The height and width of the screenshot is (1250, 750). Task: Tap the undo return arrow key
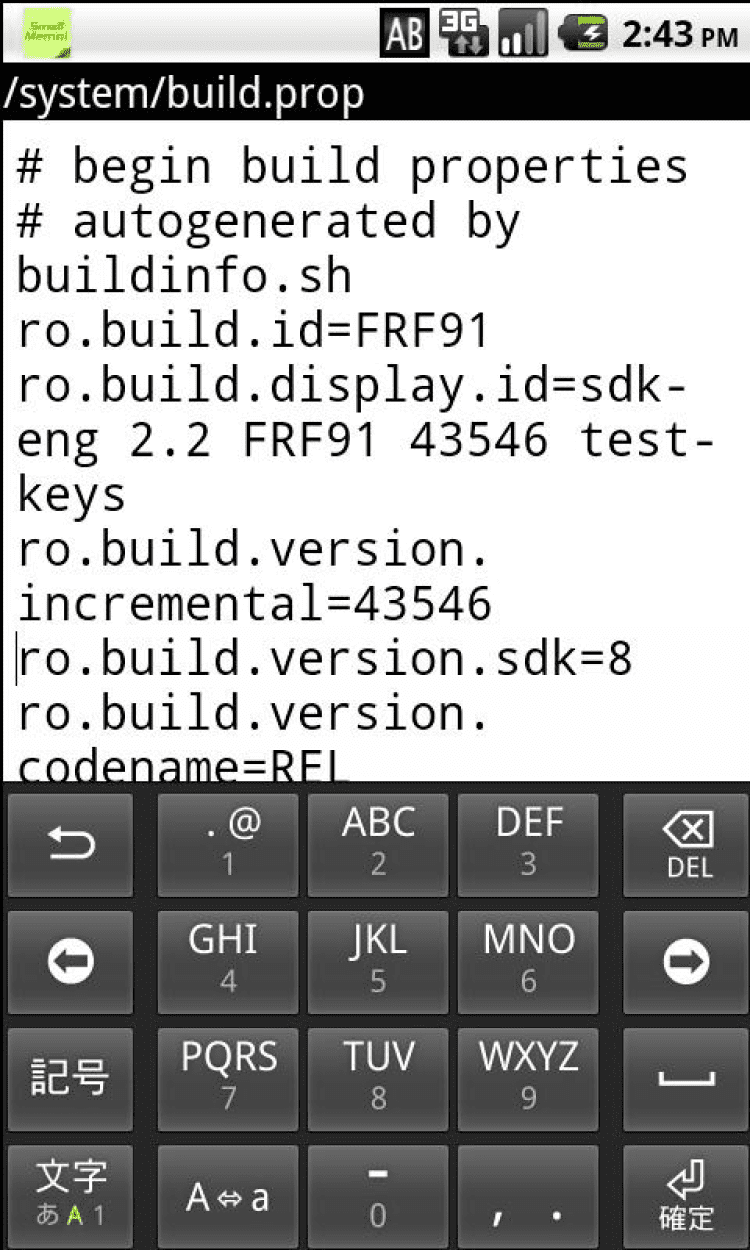(x=70, y=845)
